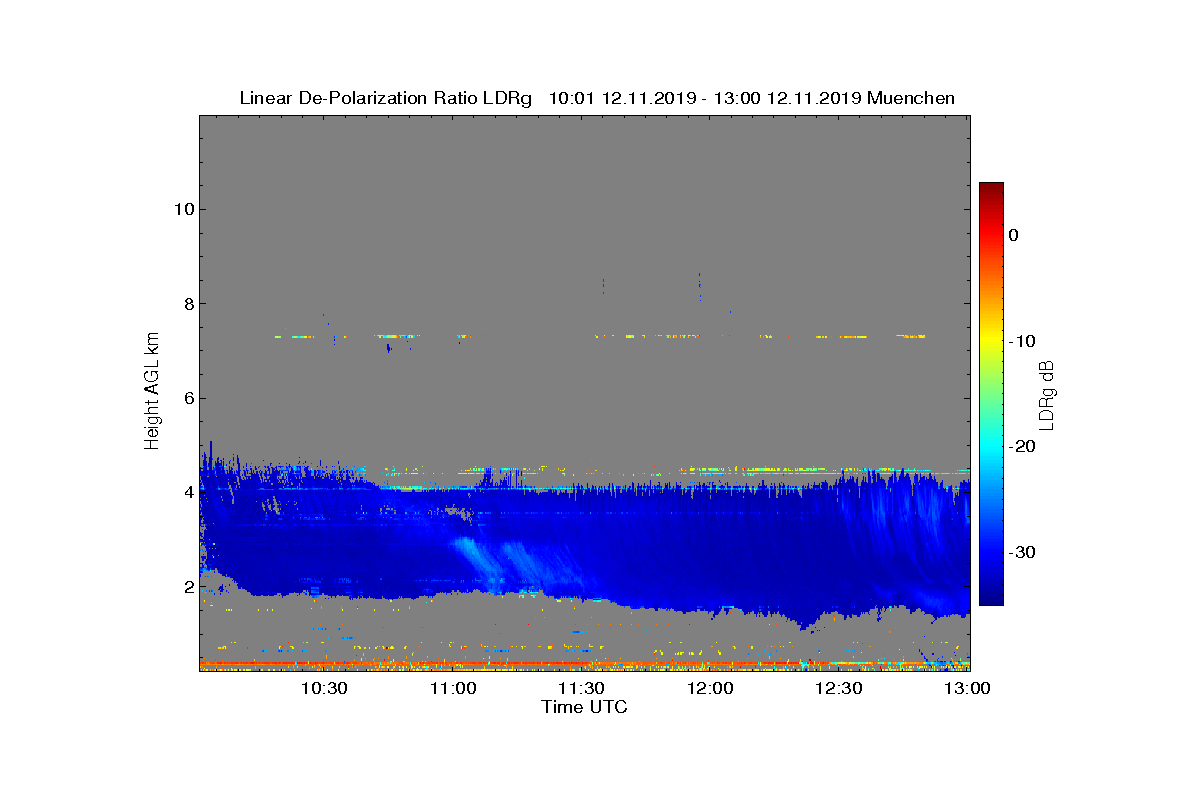Click the colorbar value '-10'
Viewport: 1200px width, 800px height.
[x=1021, y=341]
